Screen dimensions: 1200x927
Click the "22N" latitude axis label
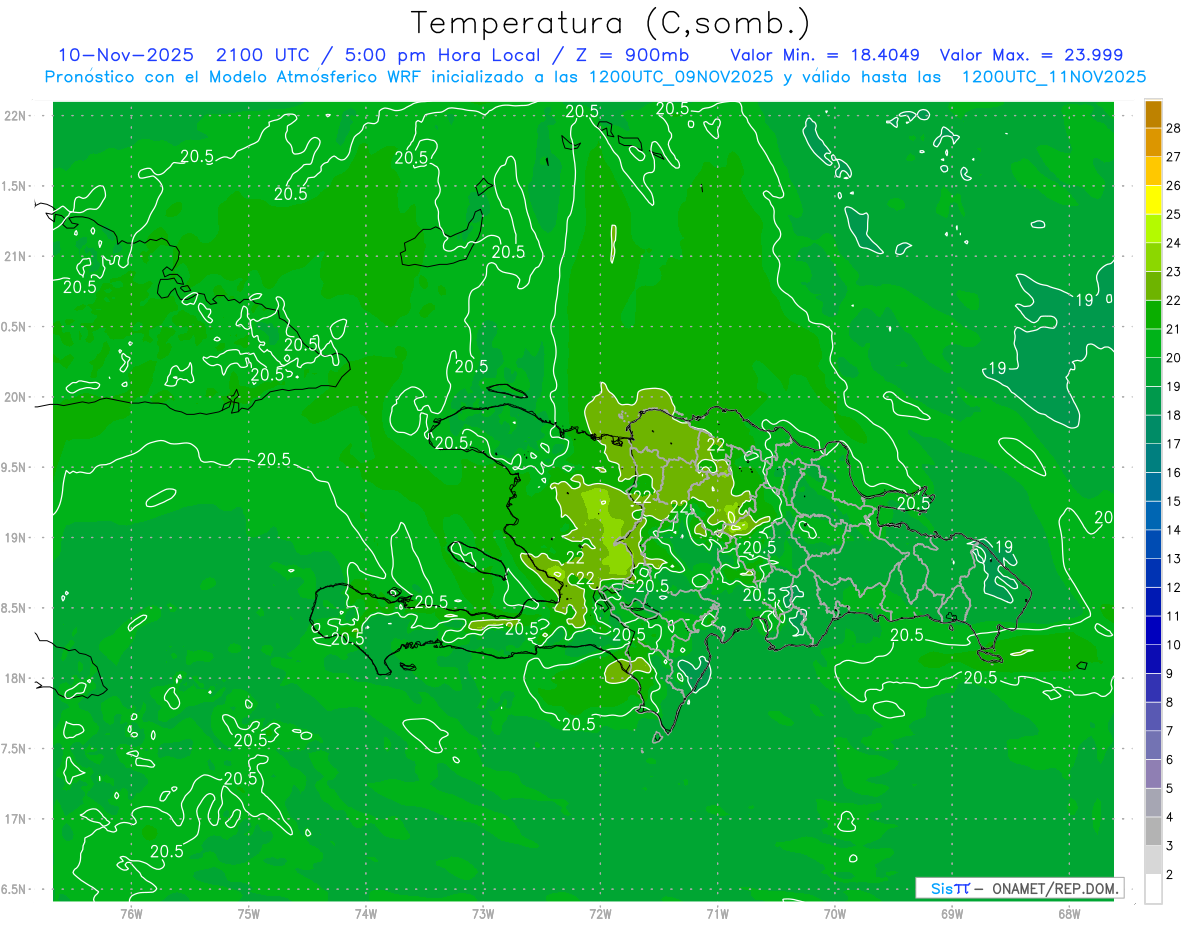tap(16, 116)
